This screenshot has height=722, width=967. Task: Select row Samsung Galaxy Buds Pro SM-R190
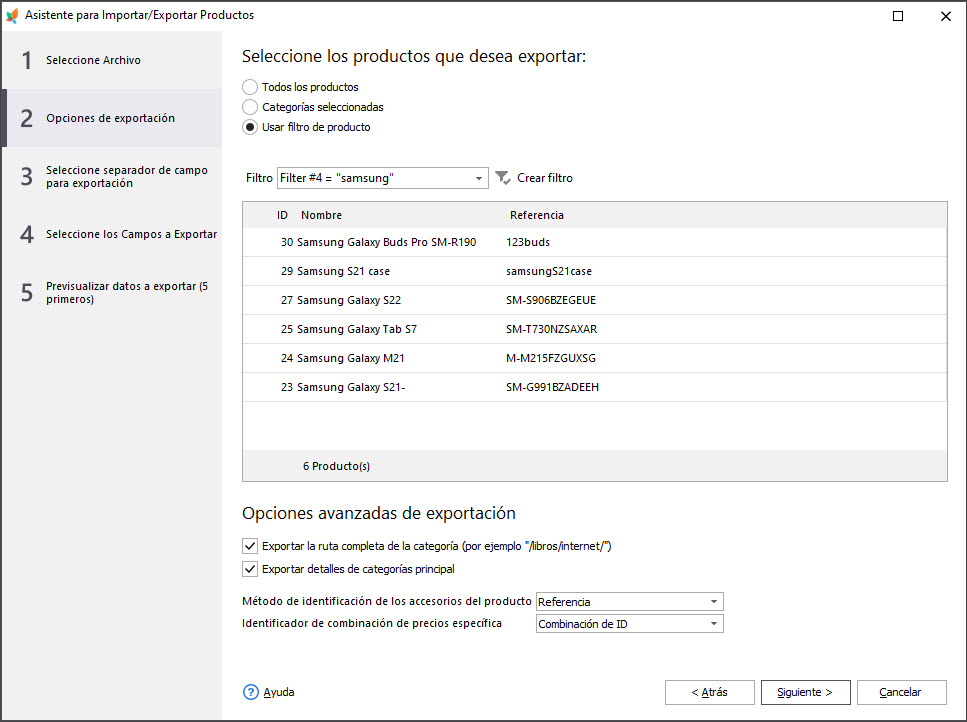(595, 242)
